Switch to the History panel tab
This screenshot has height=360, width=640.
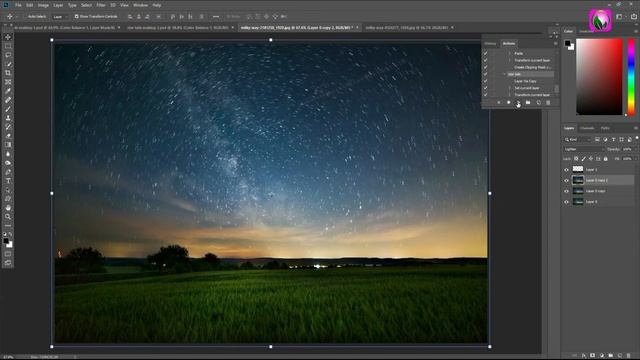[x=491, y=44]
